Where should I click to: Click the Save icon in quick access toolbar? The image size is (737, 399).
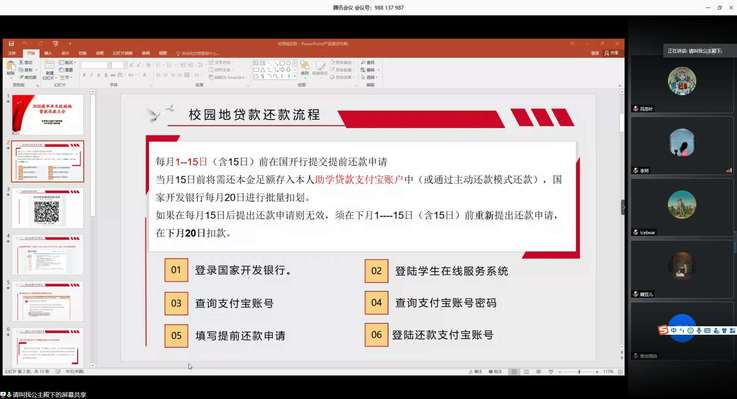pos(11,44)
